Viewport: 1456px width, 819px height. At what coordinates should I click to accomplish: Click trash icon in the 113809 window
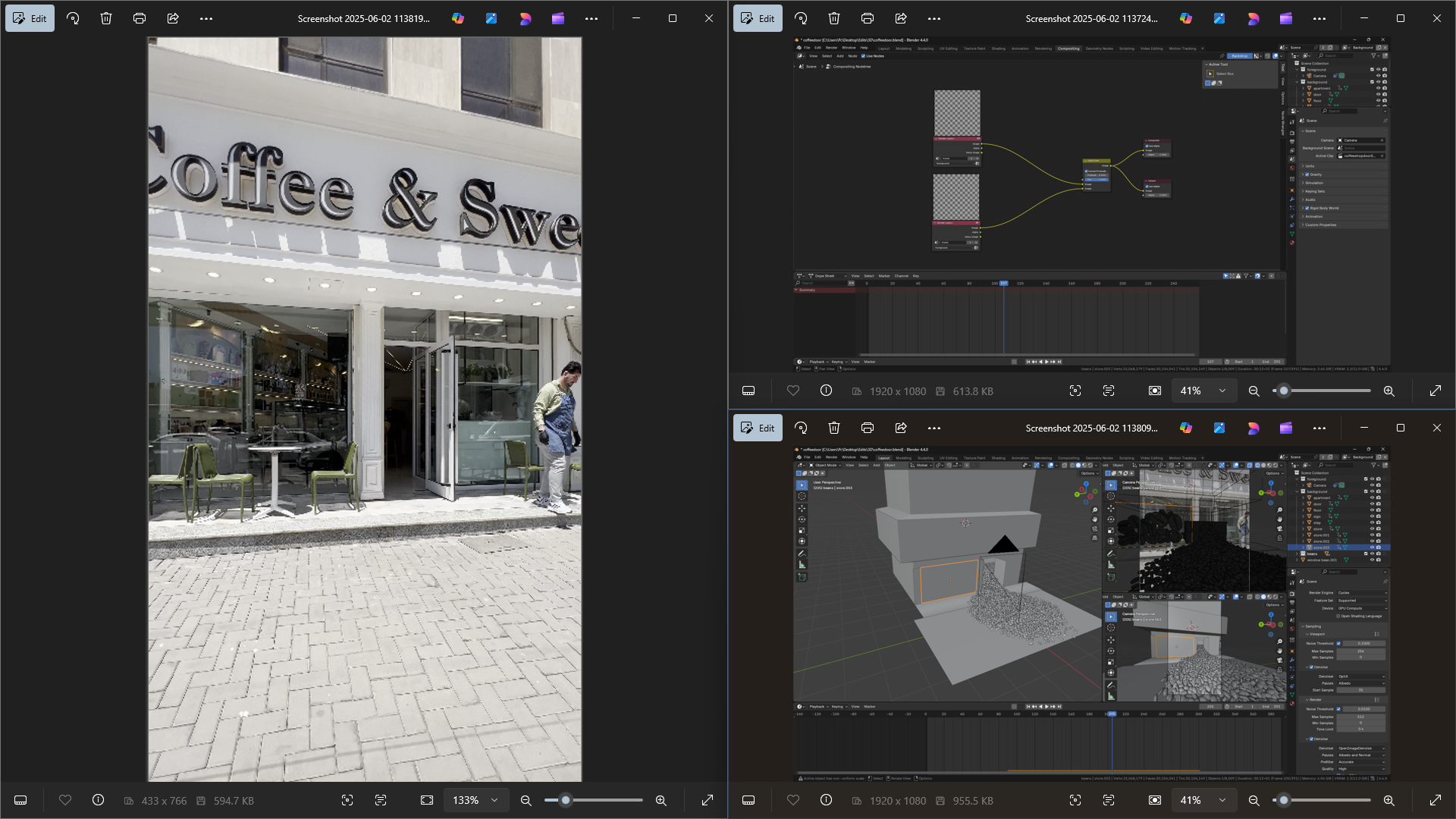click(x=834, y=428)
